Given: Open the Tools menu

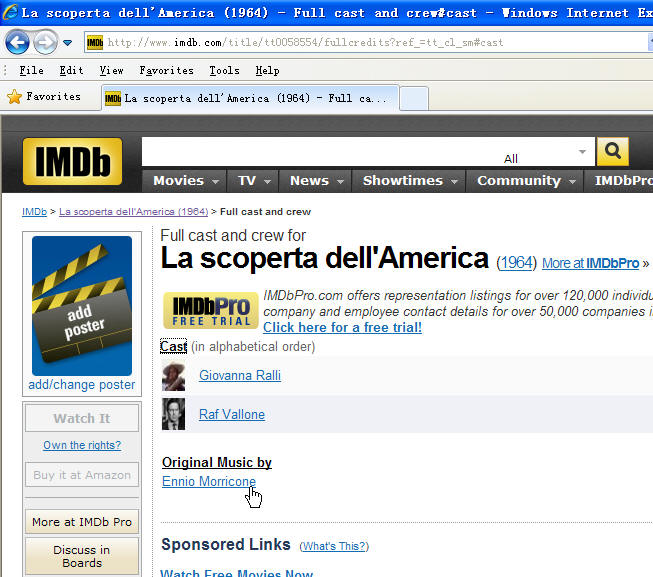Looking at the screenshot, I should click(224, 70).
